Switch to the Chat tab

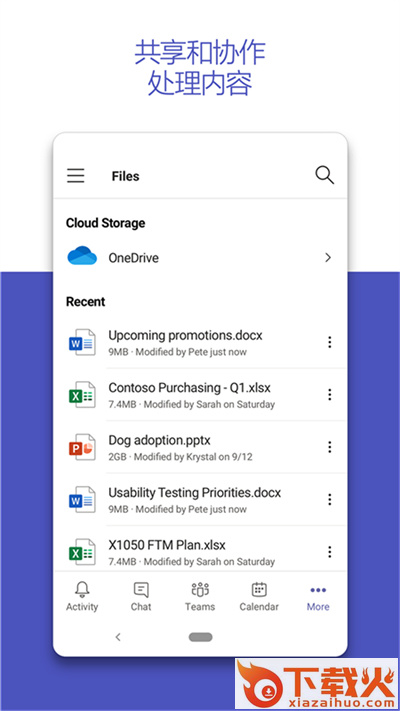(x=141, y=597)
